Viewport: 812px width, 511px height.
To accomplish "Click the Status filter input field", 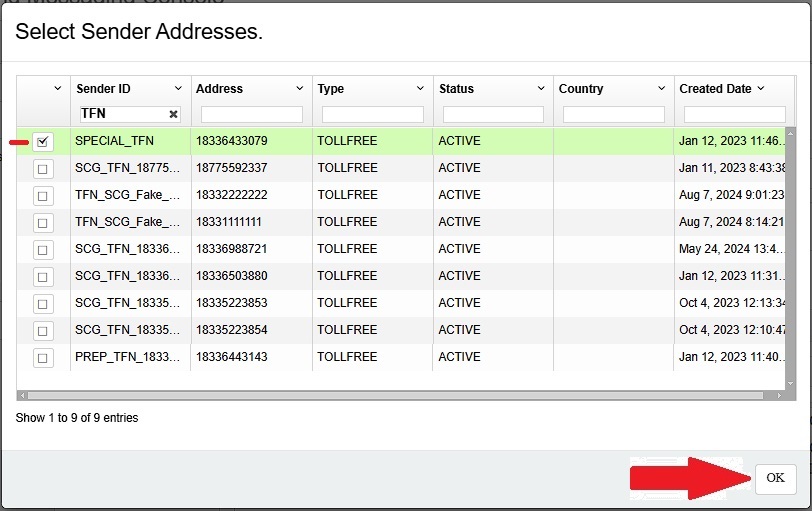I will click(x=494, y=114).
